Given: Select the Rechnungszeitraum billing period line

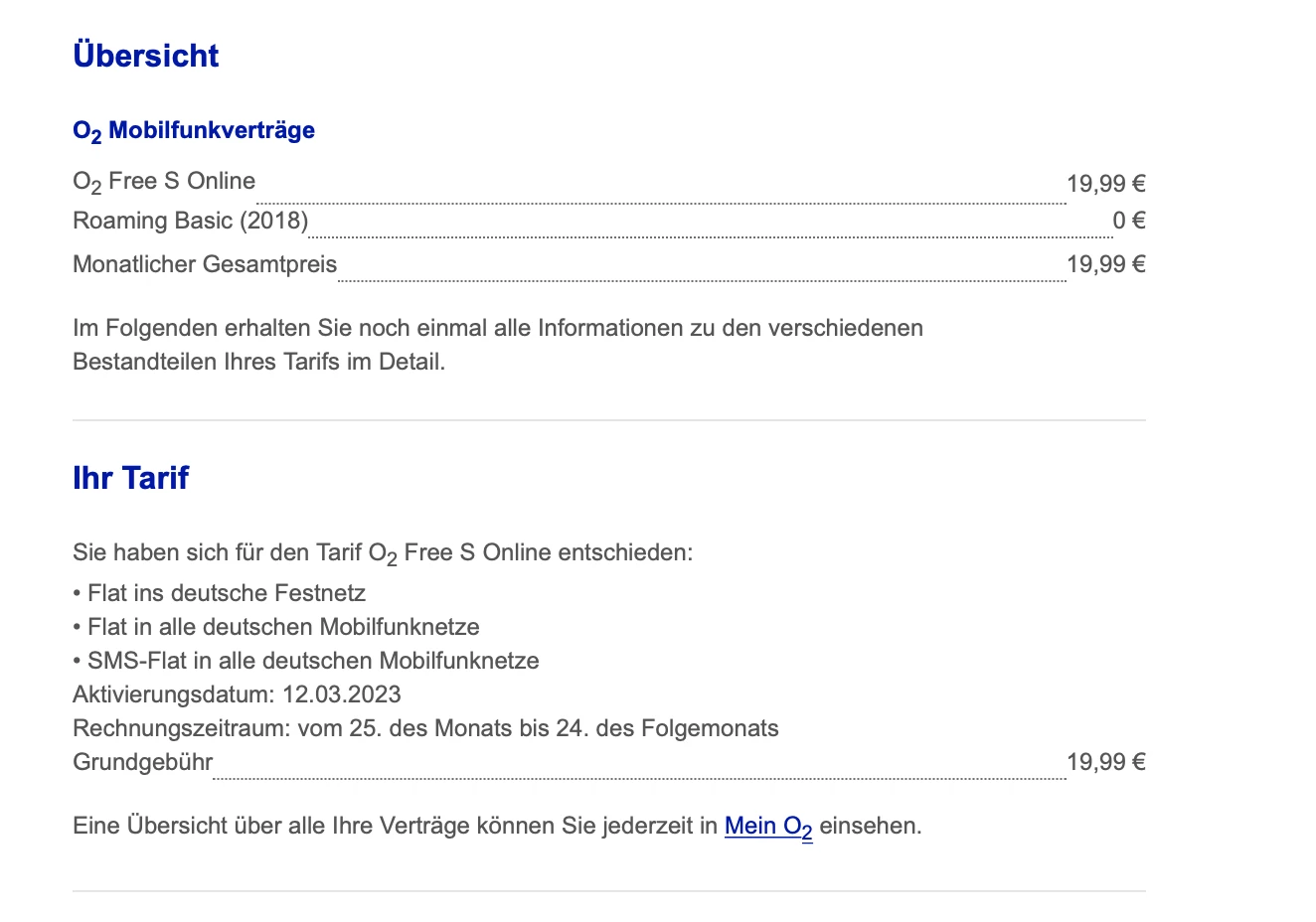Looking at the screenshot, I should [425, 729].
